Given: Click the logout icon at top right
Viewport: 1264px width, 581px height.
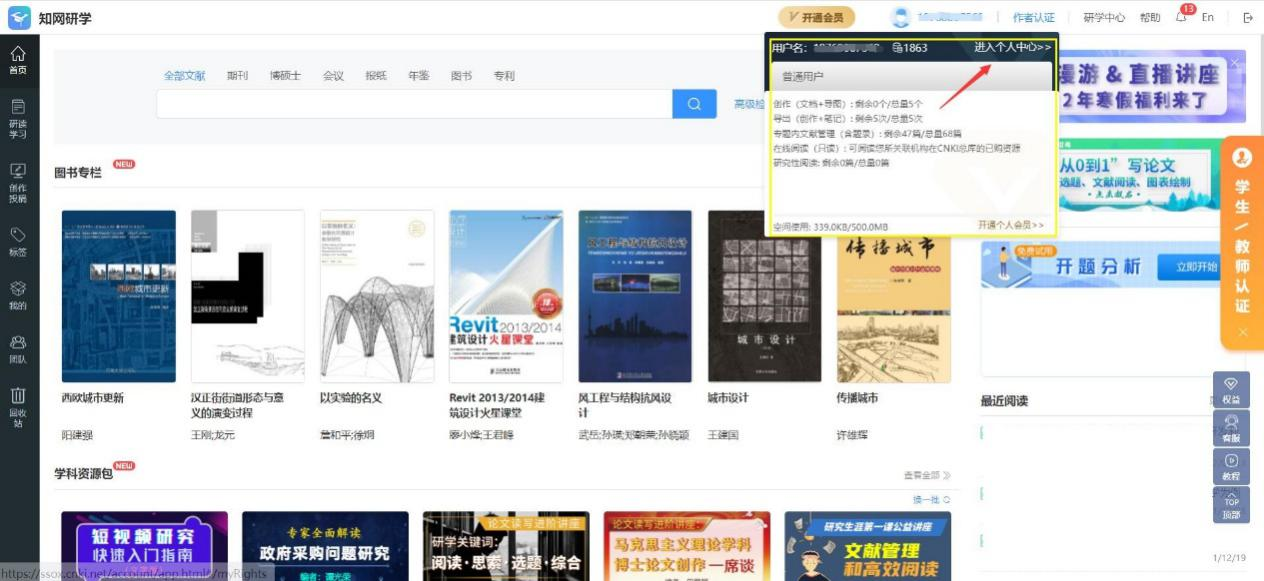Looking at the screenshot, I should pos(1247,17).
